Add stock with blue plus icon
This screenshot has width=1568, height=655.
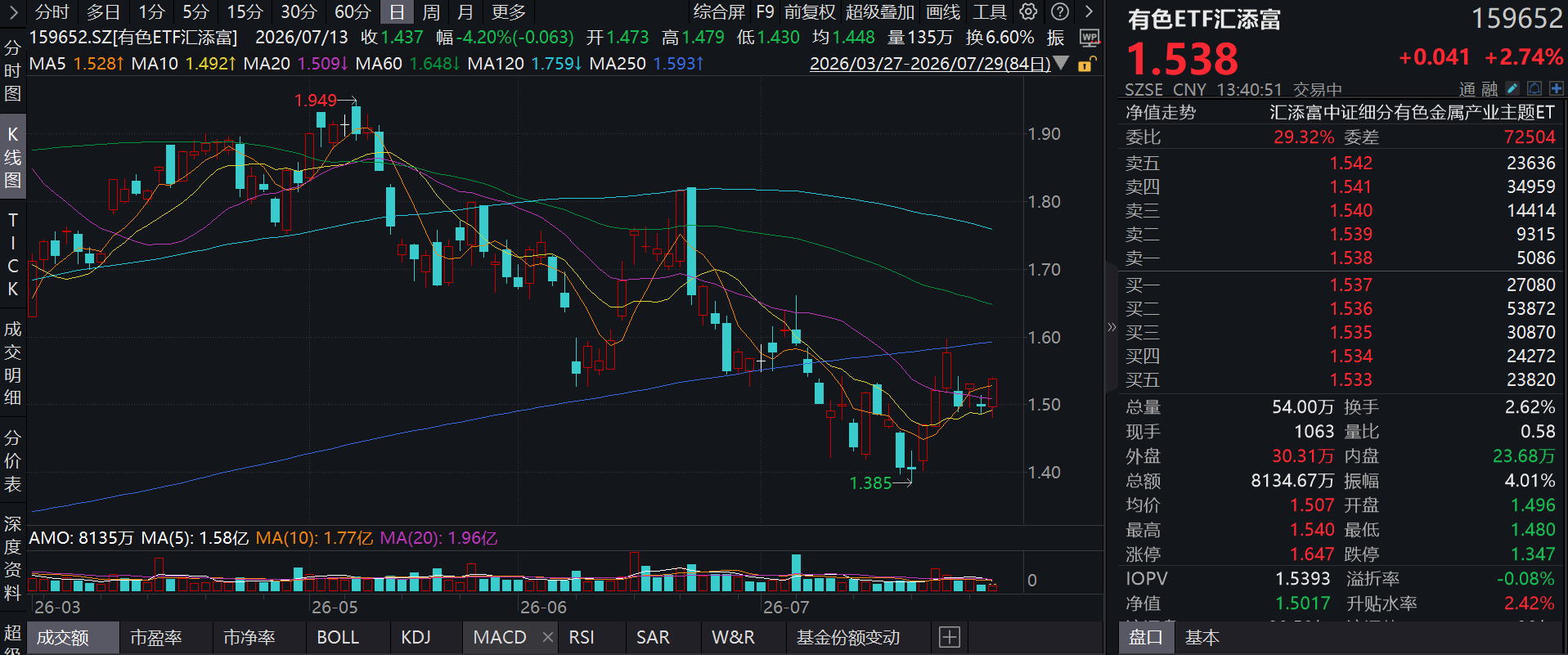pyautogui.click(x=1556, y=88)
